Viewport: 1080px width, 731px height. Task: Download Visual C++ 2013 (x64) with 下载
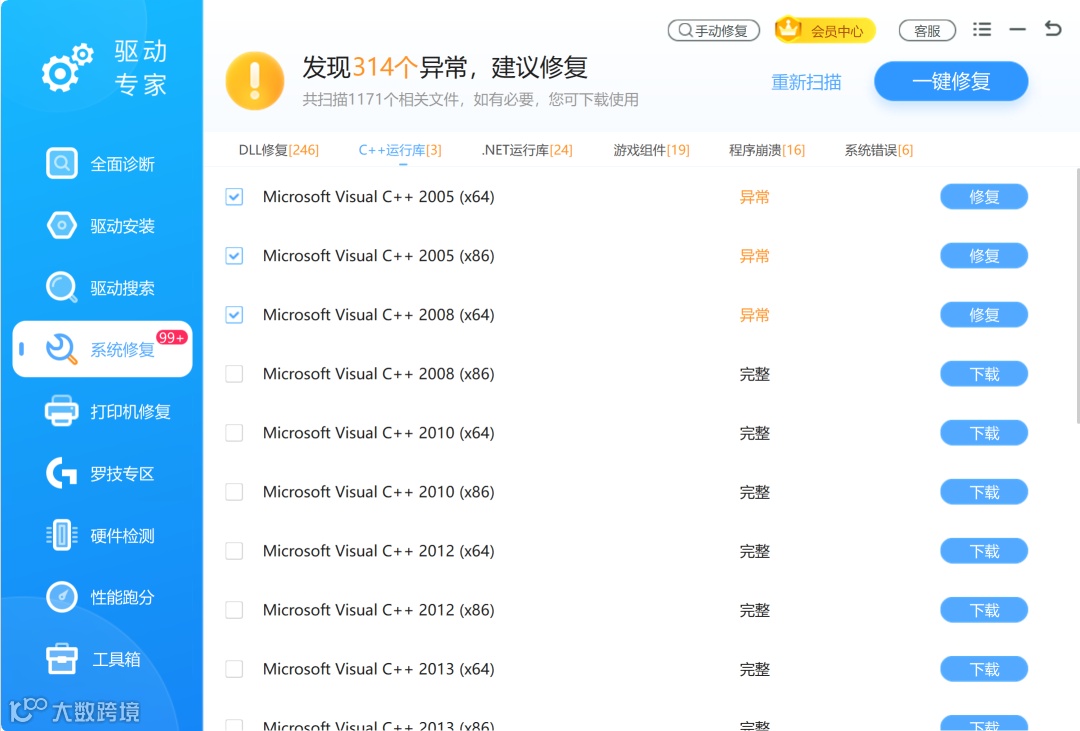pyautogui.click(x=984, y=669)
